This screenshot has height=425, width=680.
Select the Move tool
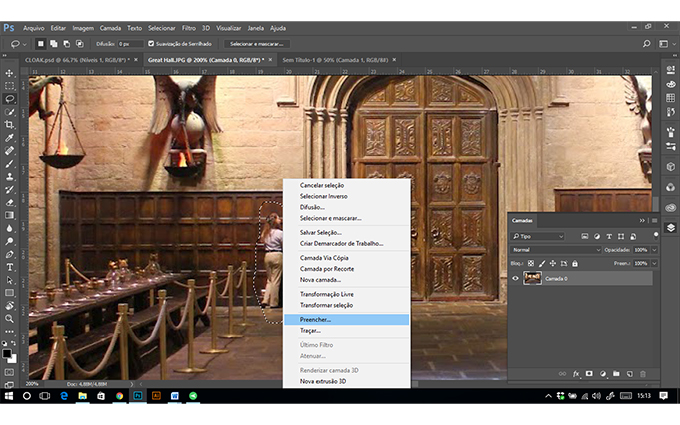click(x=9, y=73)
